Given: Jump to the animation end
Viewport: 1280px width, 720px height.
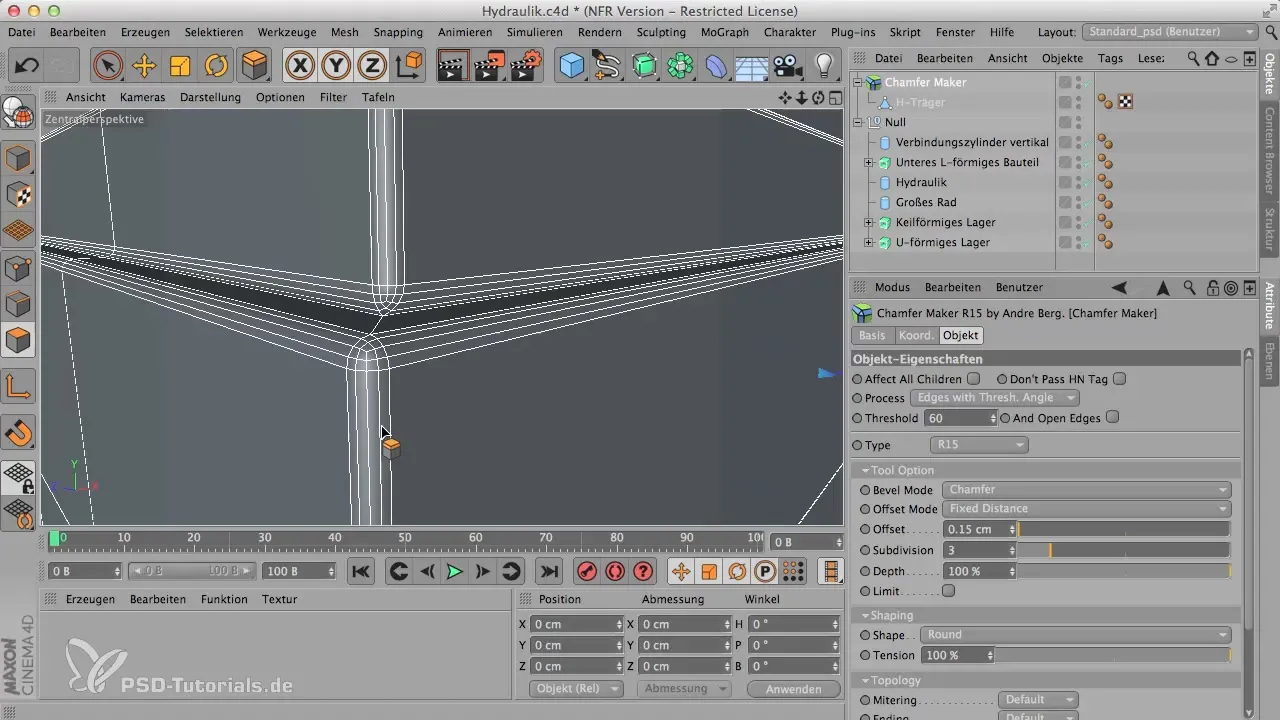Looking at the screenshot, I should 548,571.
